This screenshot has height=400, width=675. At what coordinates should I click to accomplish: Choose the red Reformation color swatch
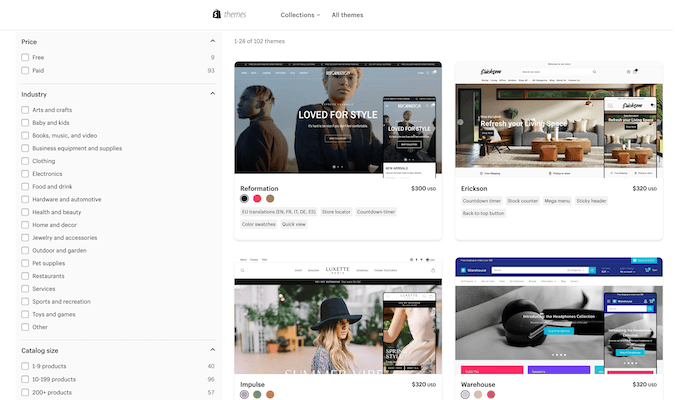257,199
